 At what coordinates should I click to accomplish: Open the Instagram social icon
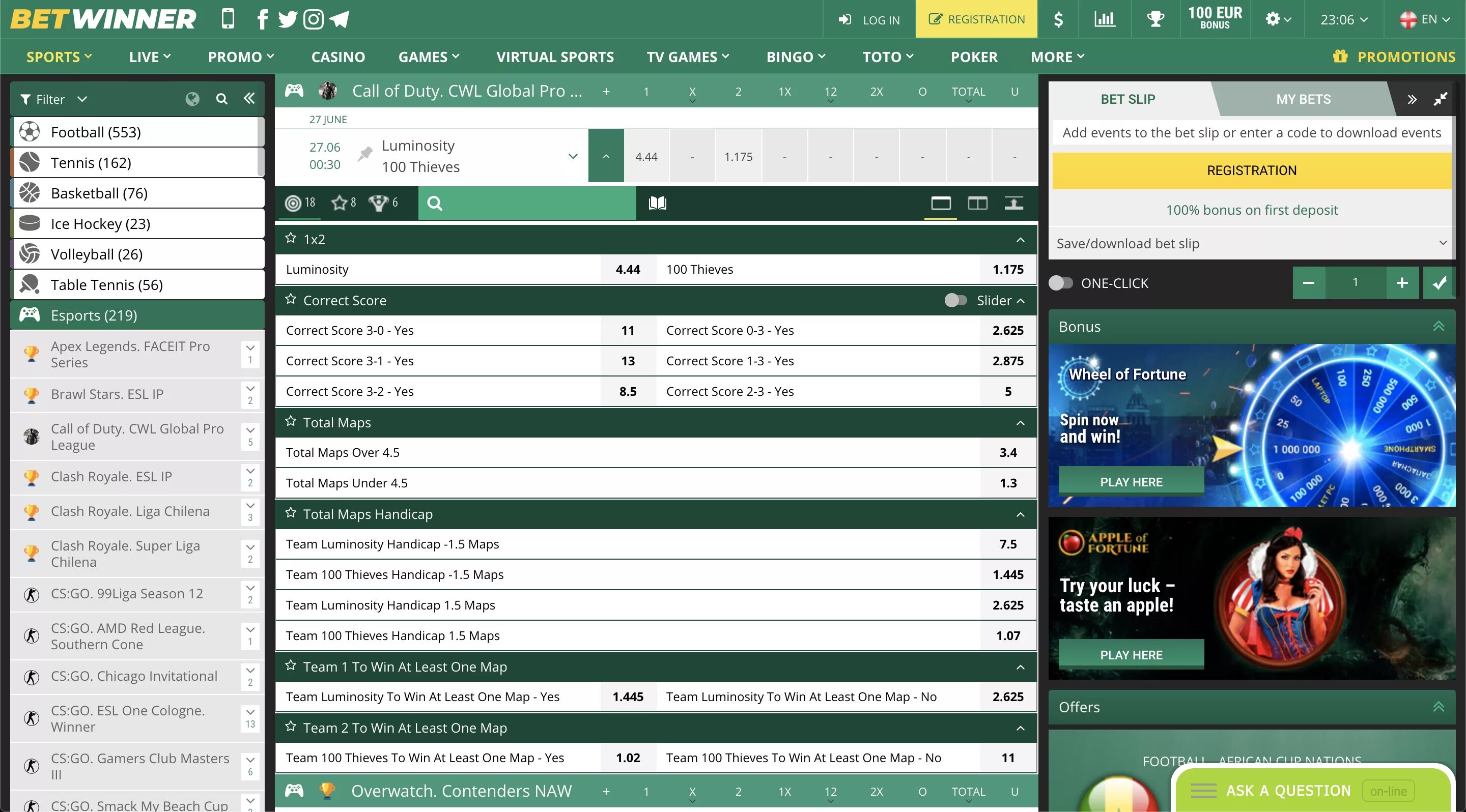point(314,19)
